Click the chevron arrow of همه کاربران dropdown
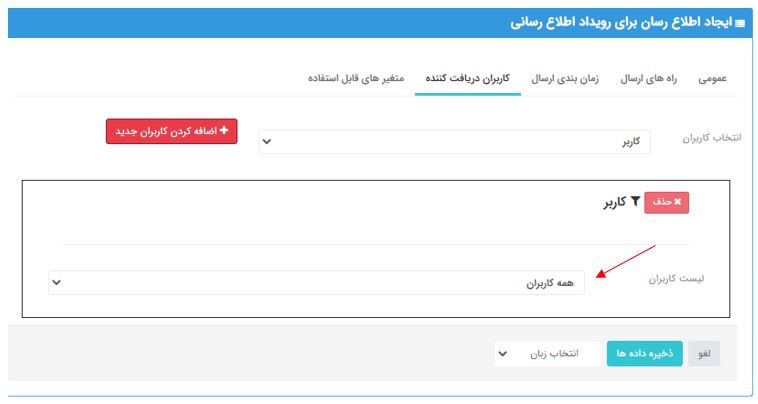Image resolution: width=758 pixels, height=404 pixels. coord(56,283)
